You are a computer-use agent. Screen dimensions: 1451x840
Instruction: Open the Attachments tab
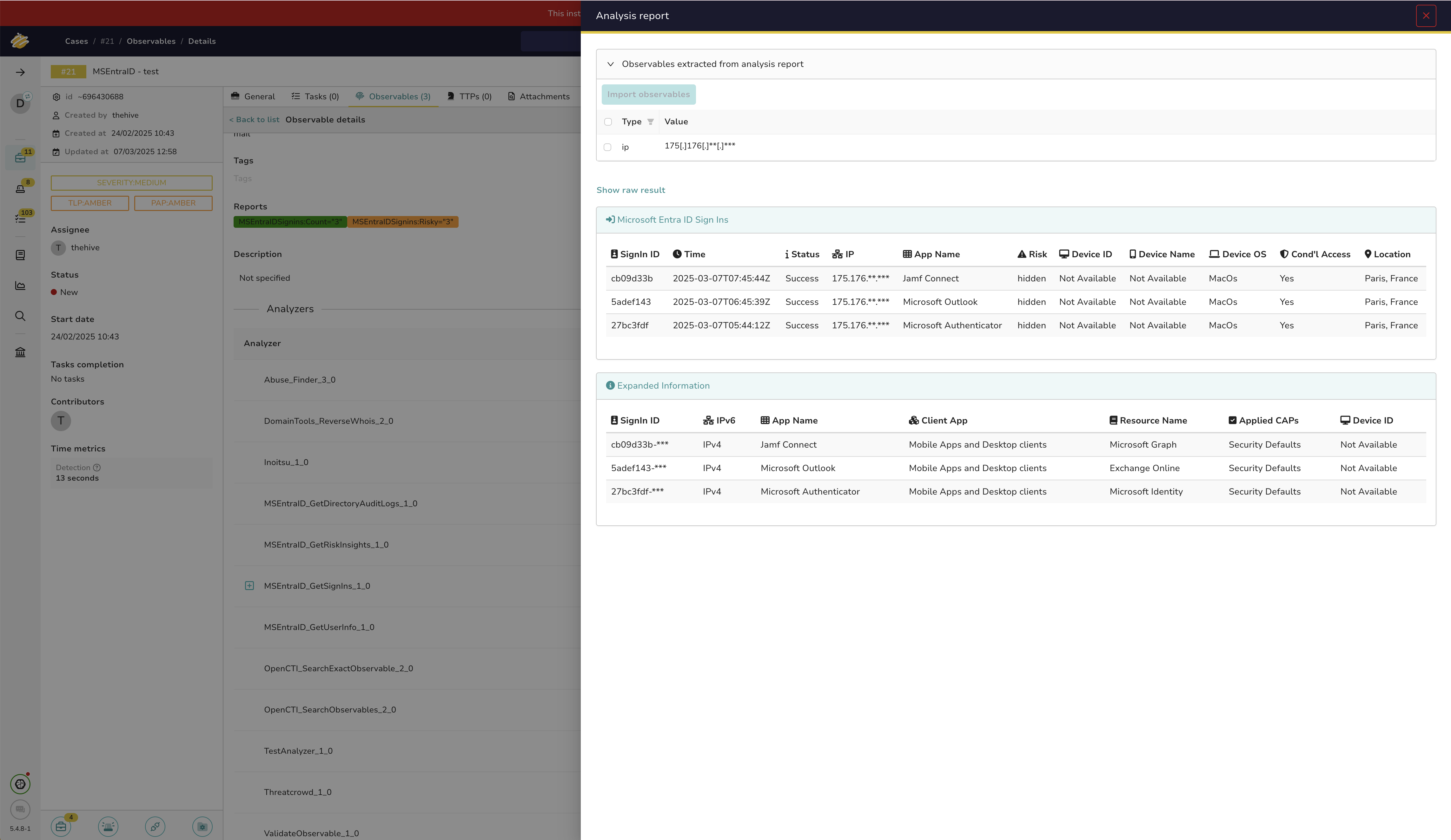(539, 97)
